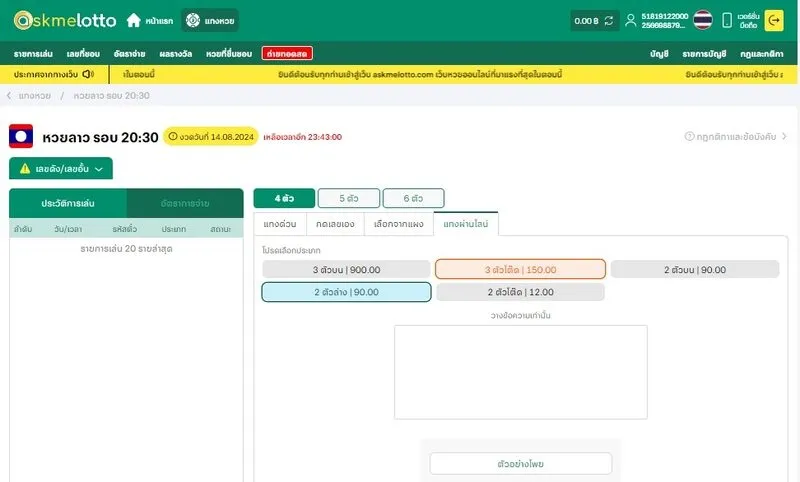Select the grey 2 ตัวโต๊ด | 12.00 chip
The height and width of the screenshot is (482, 800).
click(520, 292)
